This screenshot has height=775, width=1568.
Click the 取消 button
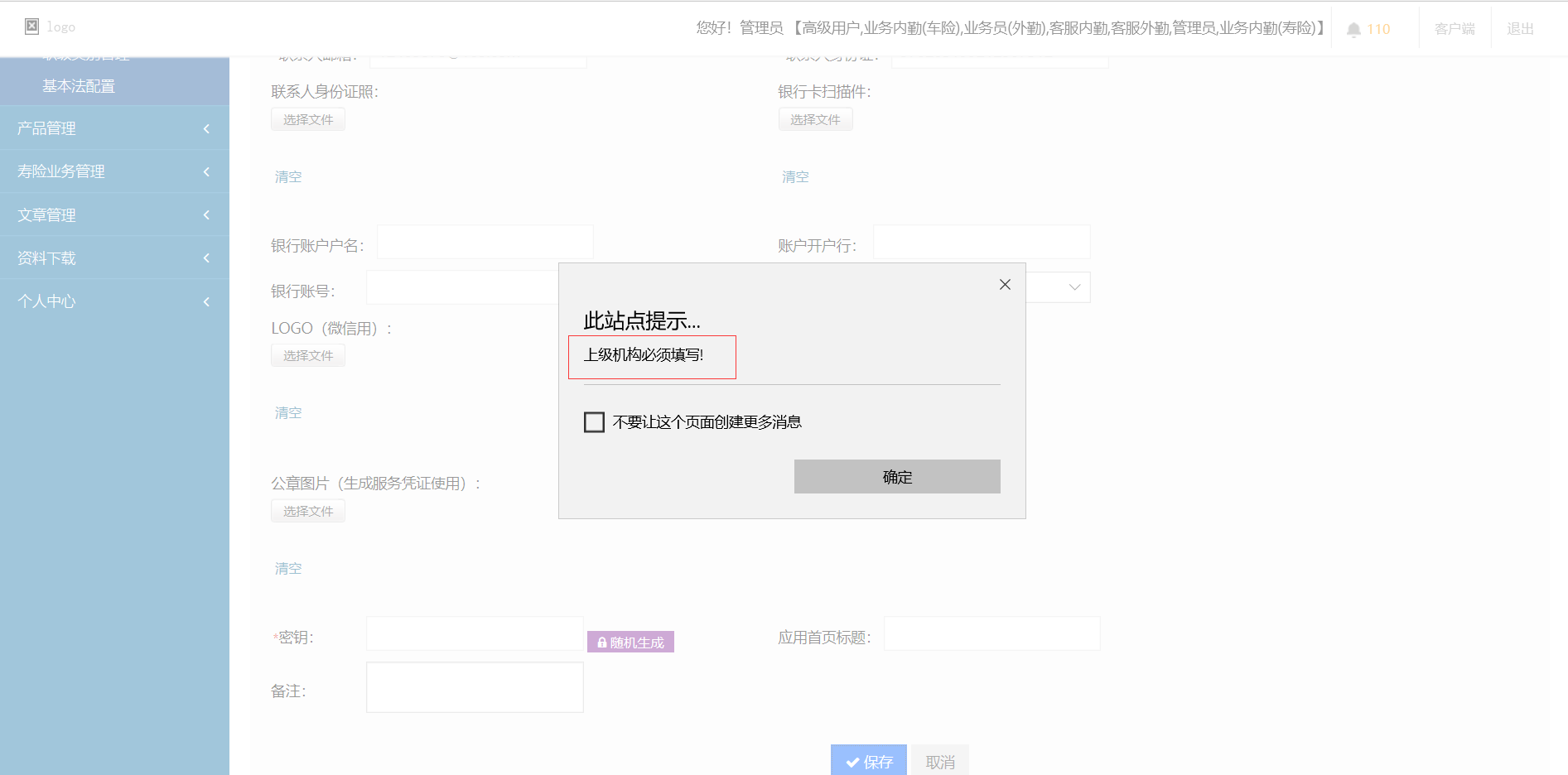939,761
